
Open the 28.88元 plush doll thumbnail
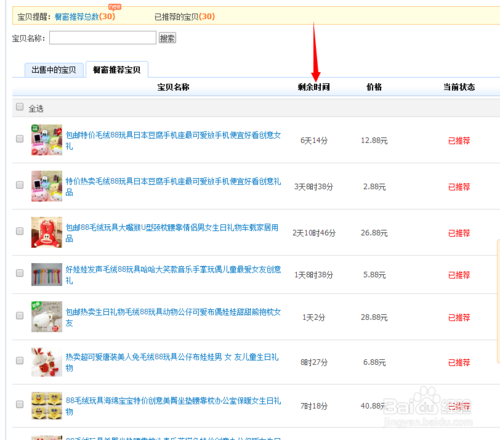click(x=47, y=317)
